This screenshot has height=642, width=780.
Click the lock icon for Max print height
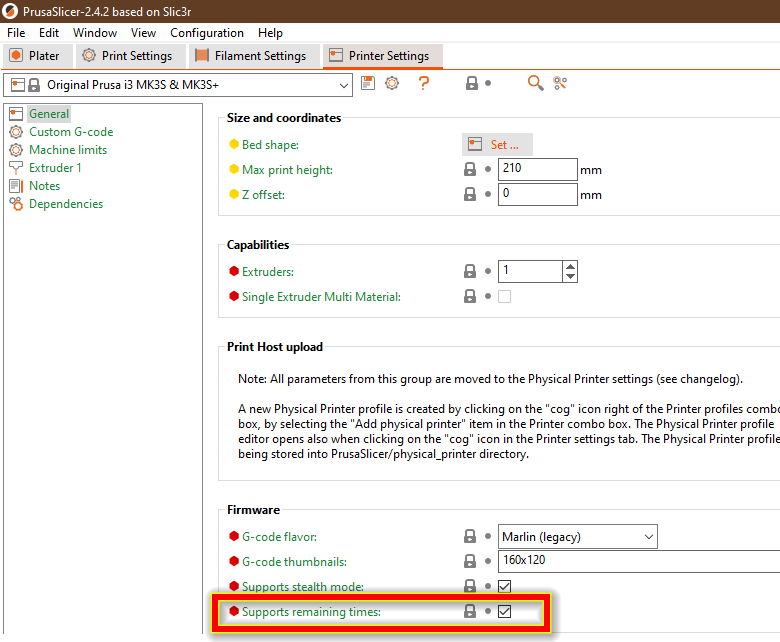pyautogui.click(x=470, y=169)
